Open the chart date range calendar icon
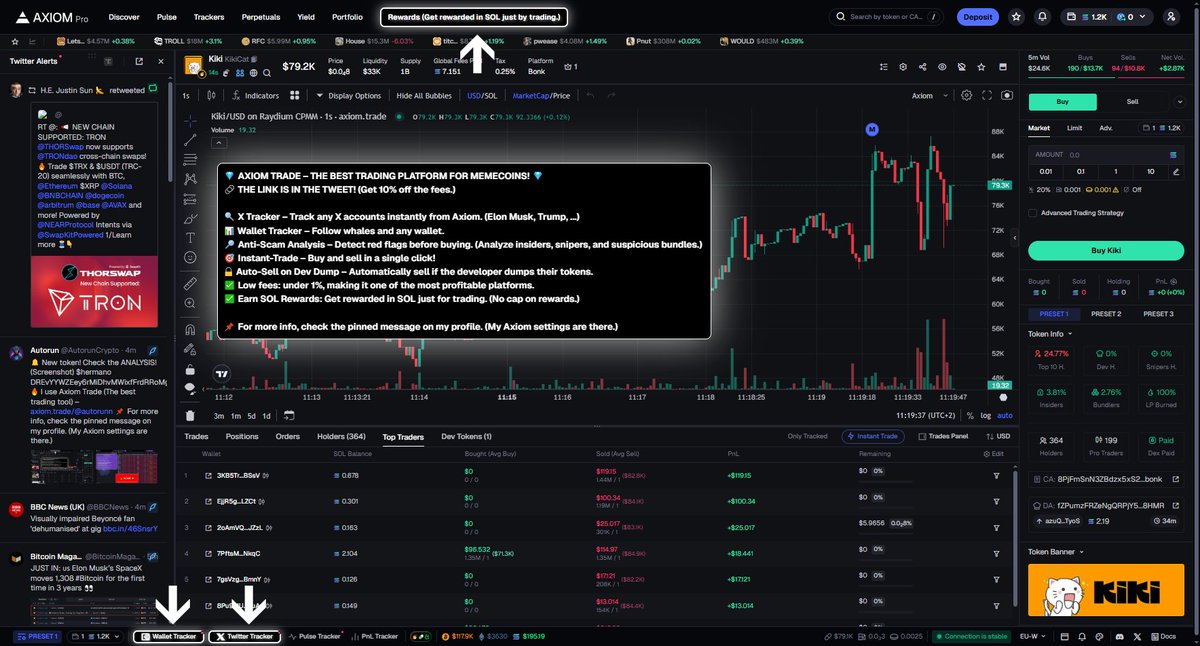 tap(289, 415)
